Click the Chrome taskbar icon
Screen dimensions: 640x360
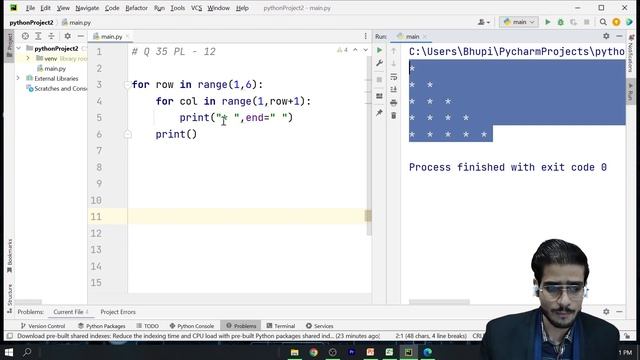pyautogui.click(x=313, y=352)
